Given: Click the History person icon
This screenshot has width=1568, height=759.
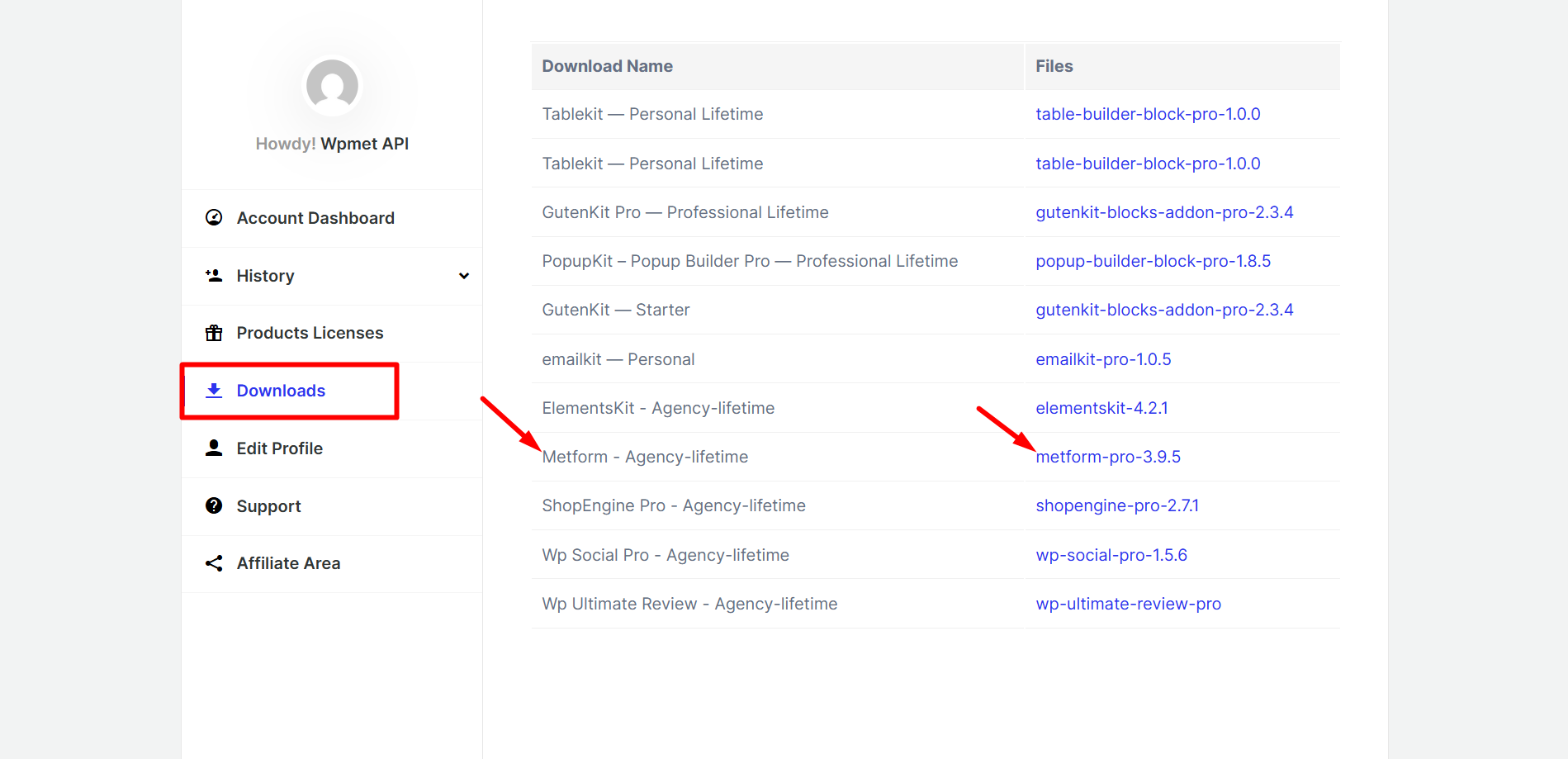Looking at the screenshot, I should point(214,275).
